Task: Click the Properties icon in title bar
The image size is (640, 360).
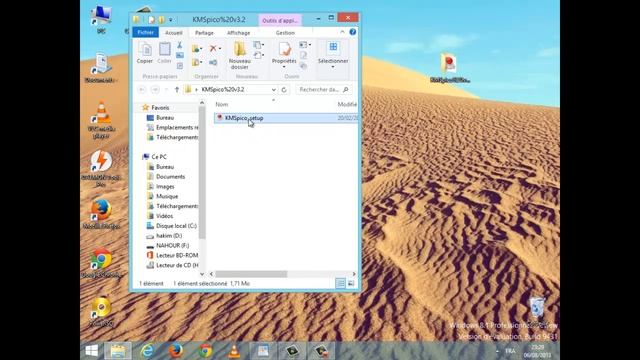Action: tap(151, 20)
